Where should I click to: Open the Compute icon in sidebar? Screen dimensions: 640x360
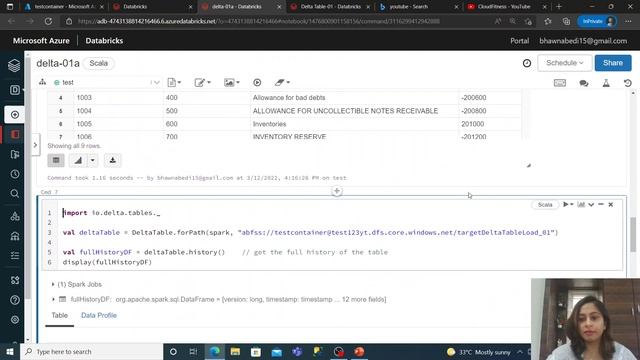coord(15,236)
